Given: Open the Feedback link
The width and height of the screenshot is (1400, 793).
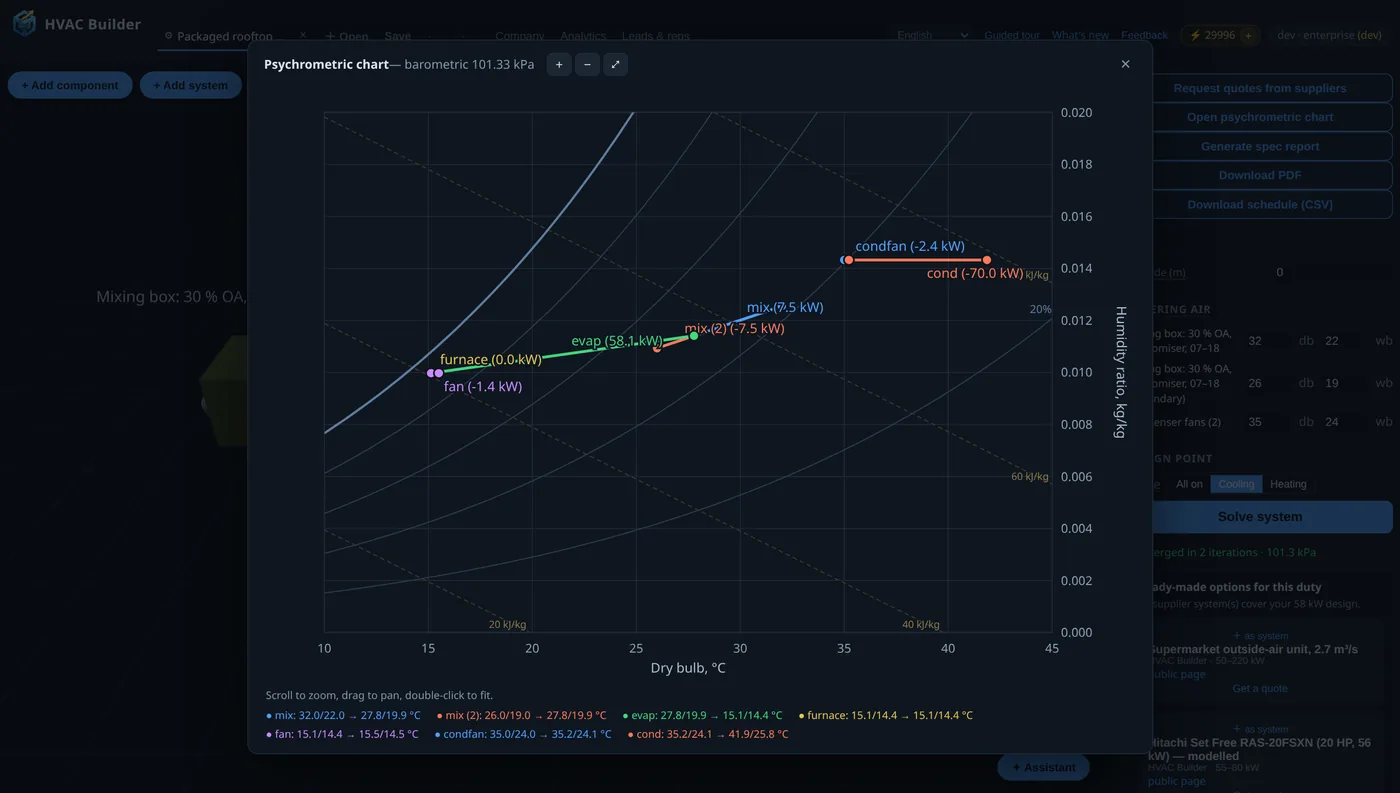Looking at the screenshot, I should pos(1144,35).
